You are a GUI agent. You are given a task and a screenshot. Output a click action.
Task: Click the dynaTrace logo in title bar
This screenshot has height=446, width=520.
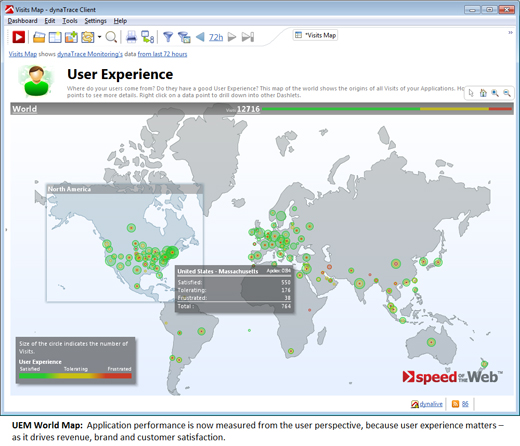(10, 9)
